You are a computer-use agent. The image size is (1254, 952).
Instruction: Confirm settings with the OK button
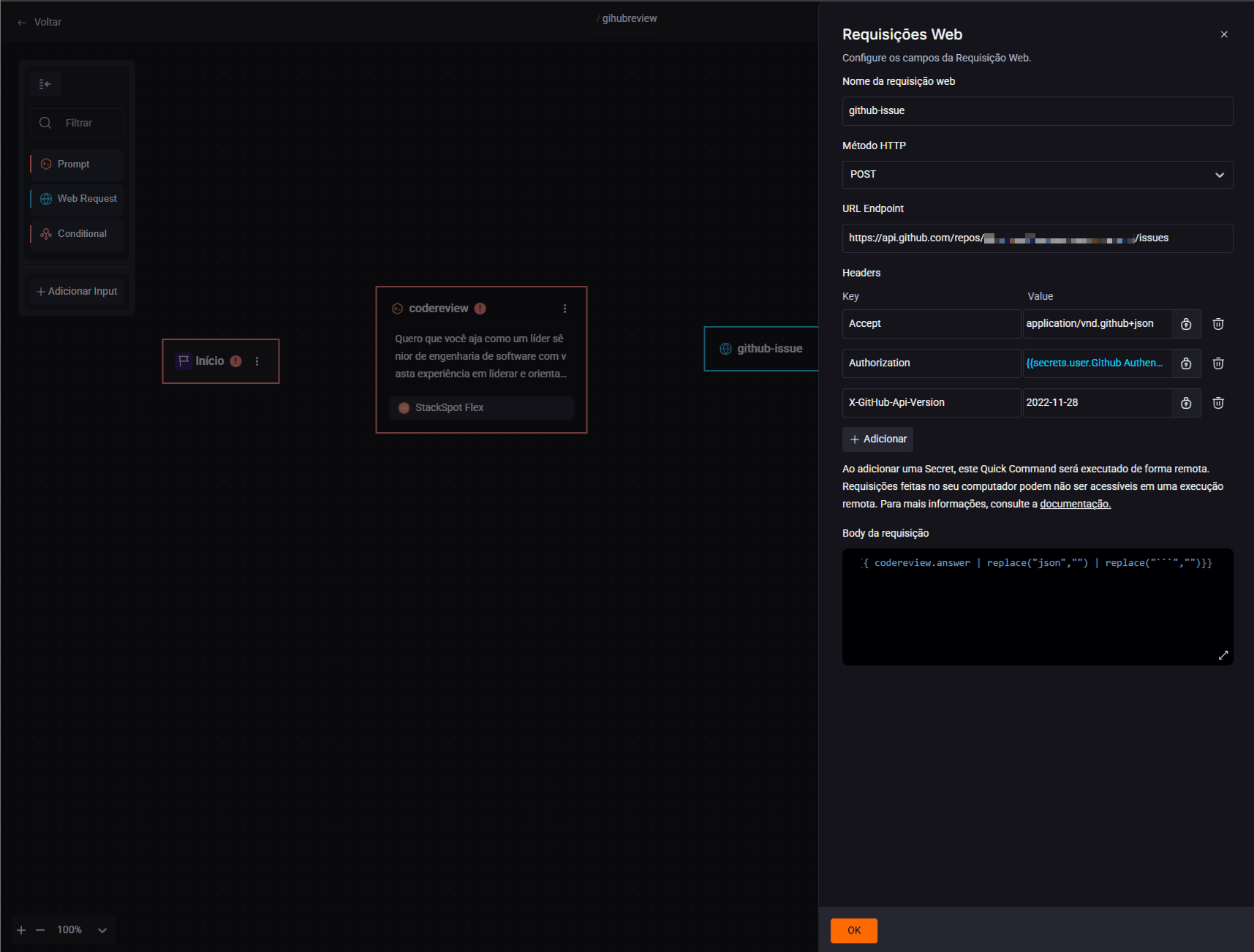tap(853, 930)
